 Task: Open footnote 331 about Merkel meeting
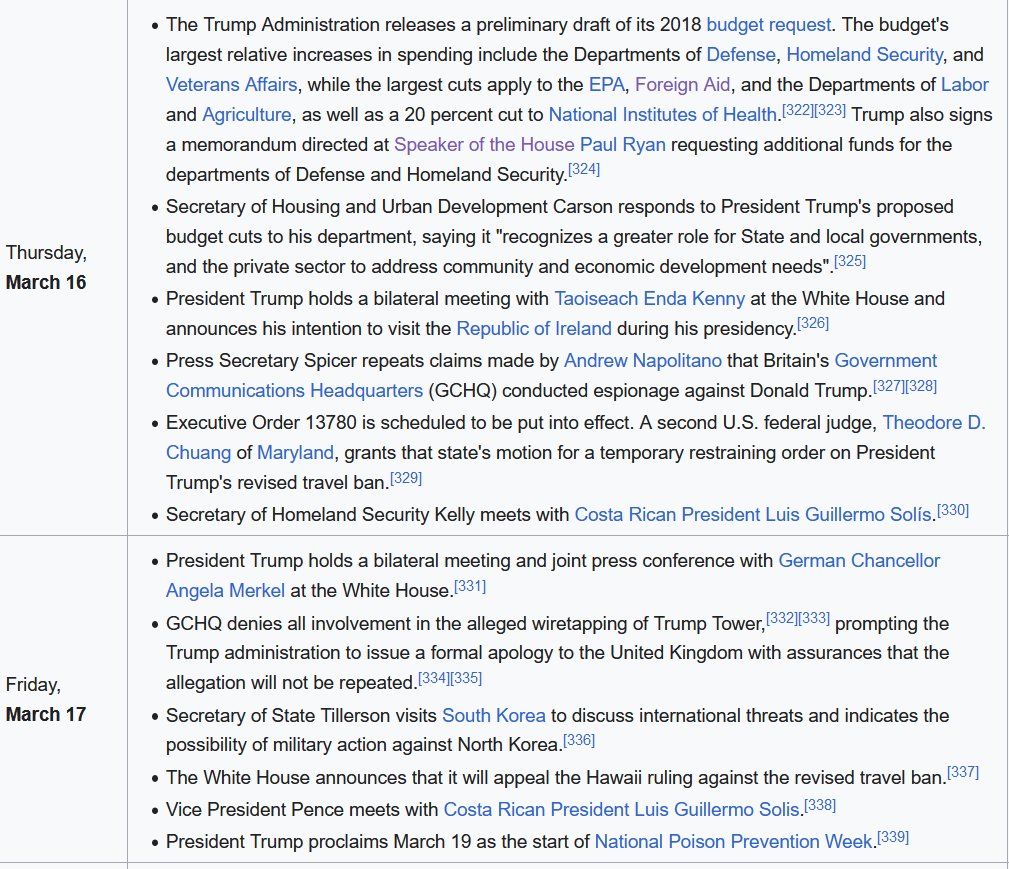pos(470,586)
